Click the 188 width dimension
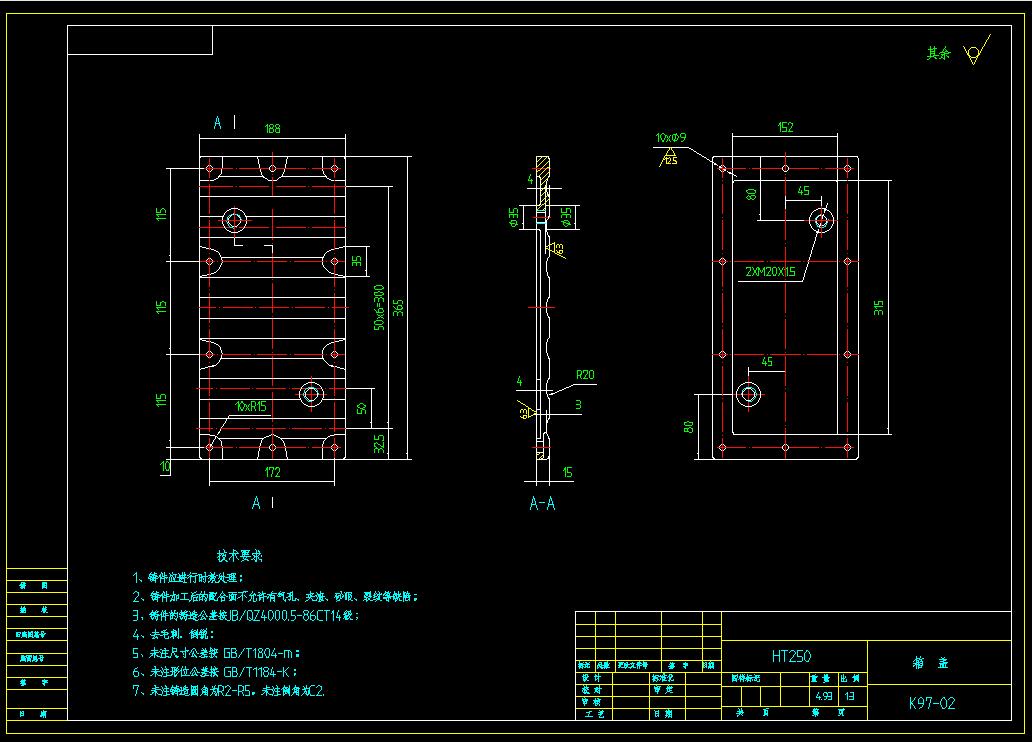 click(x=272, y=128)
